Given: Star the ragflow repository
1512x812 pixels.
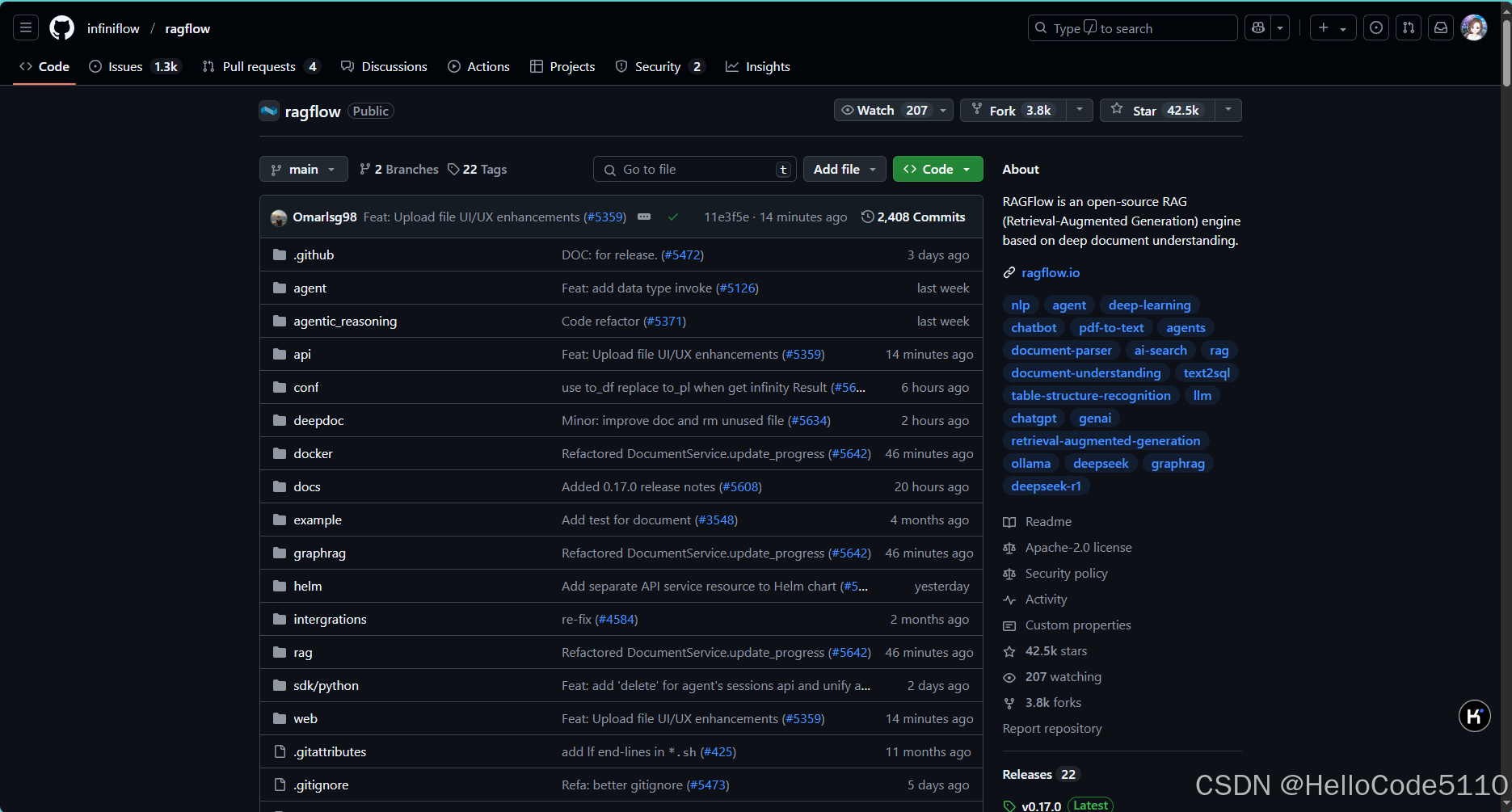Looking at the screenshot, I should pyautogui.click(x=1156, y=110).
